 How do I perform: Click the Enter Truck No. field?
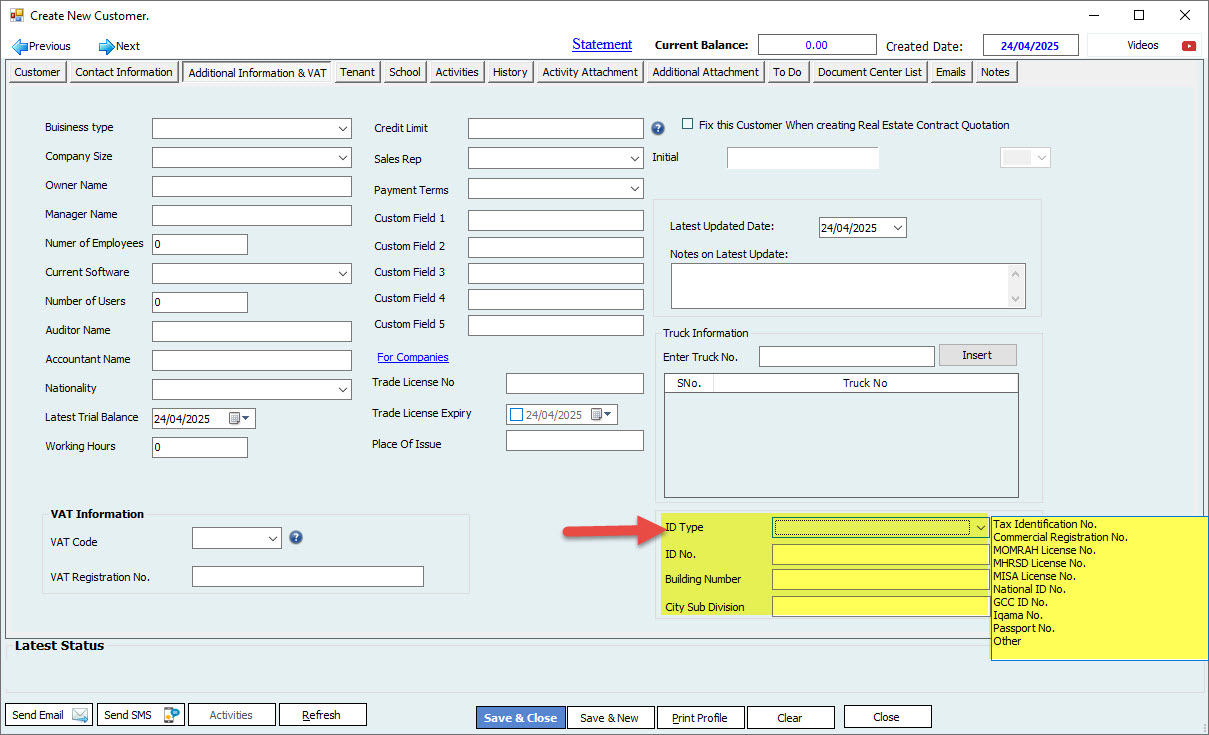tap(847, 357)
